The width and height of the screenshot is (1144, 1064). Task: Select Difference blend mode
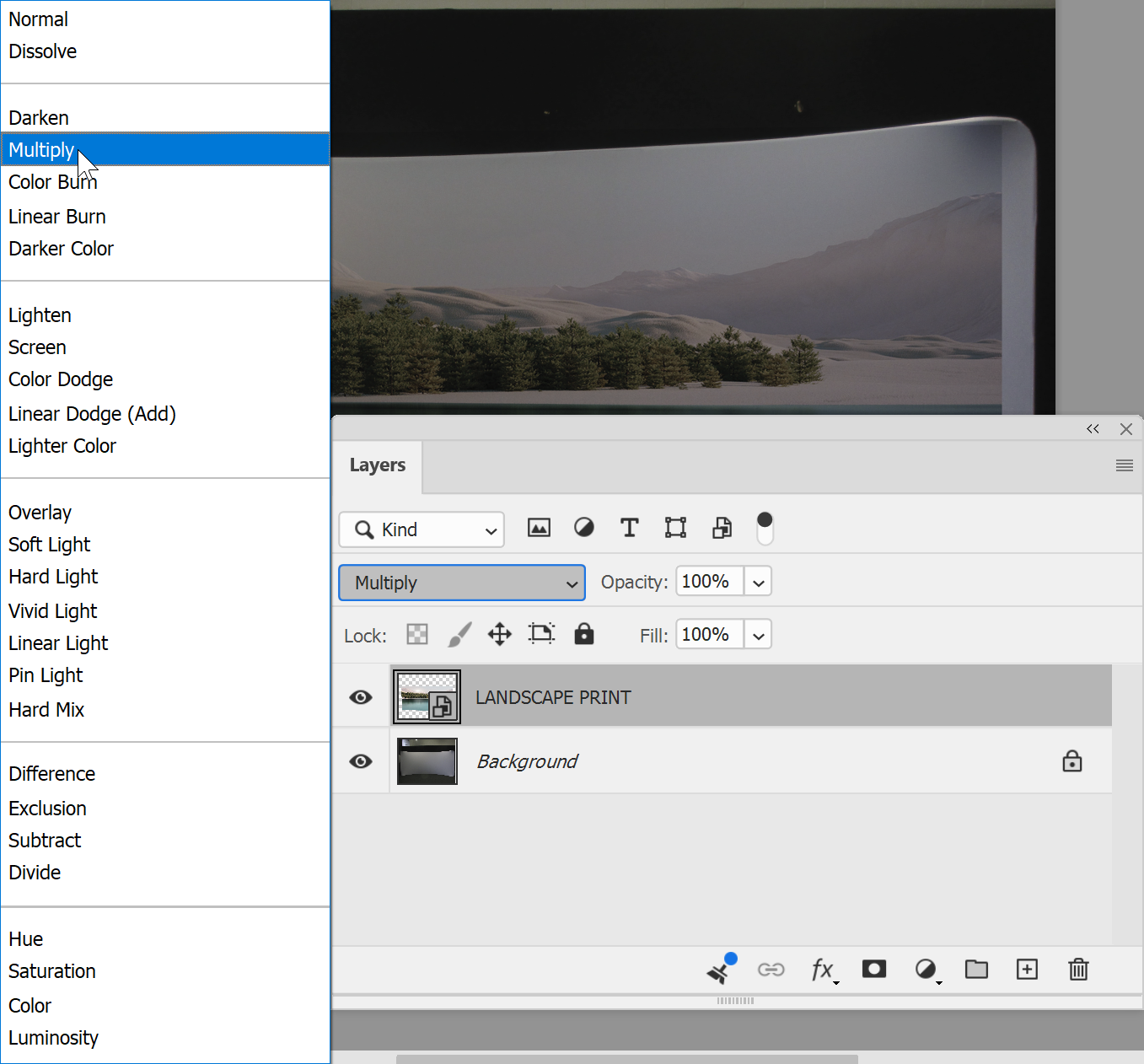tap(165, 774)
